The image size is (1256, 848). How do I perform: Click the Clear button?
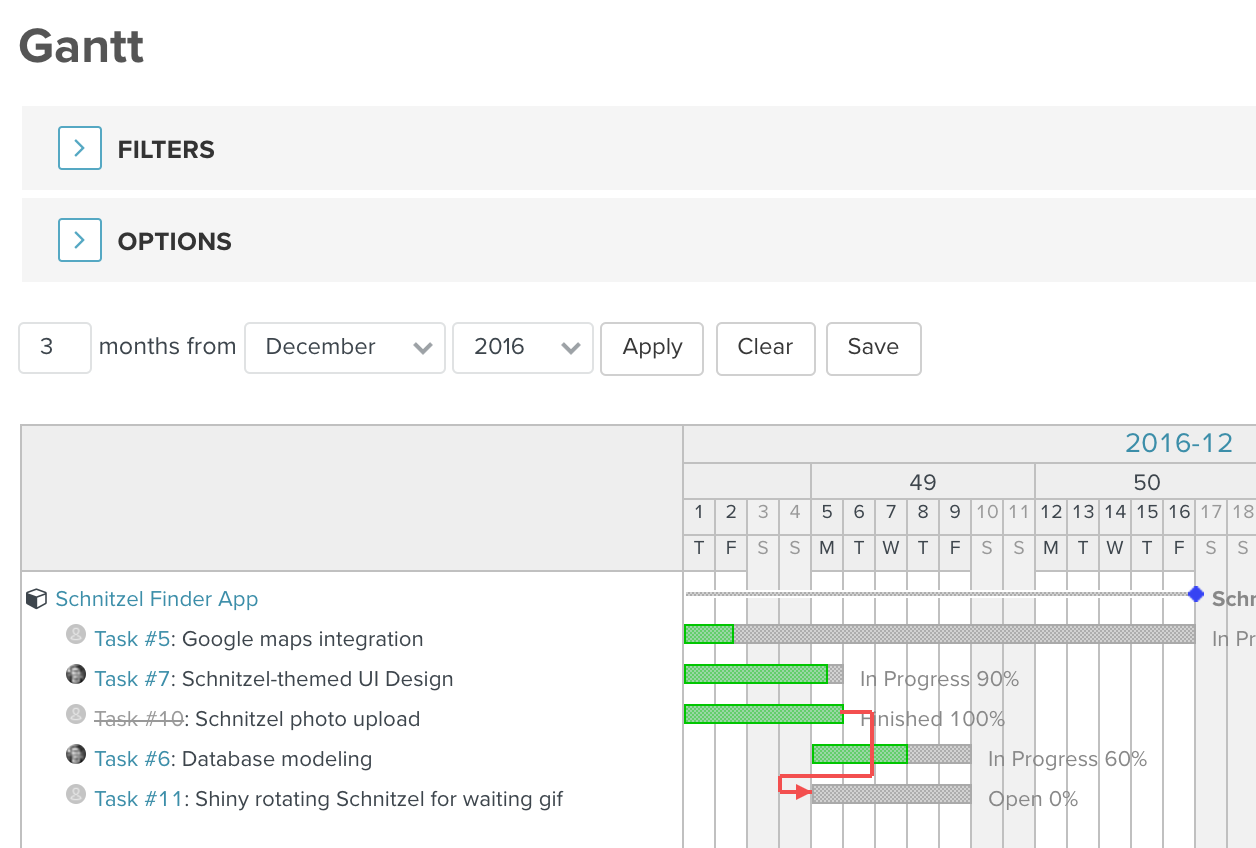[765, 348]
